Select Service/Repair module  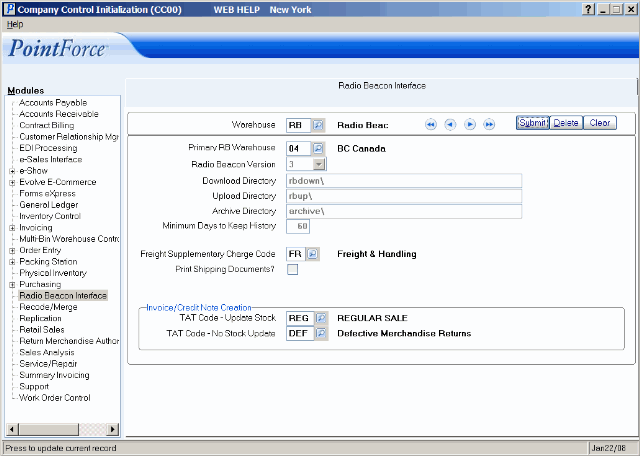pos(48,364)
